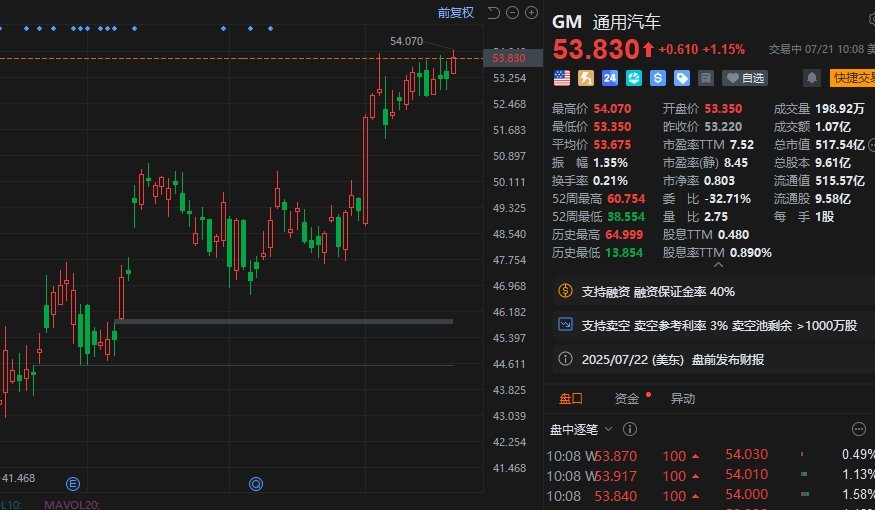Switch to the 盘口 tab
This screenshot has height=510, width=875.
[571, 398]
